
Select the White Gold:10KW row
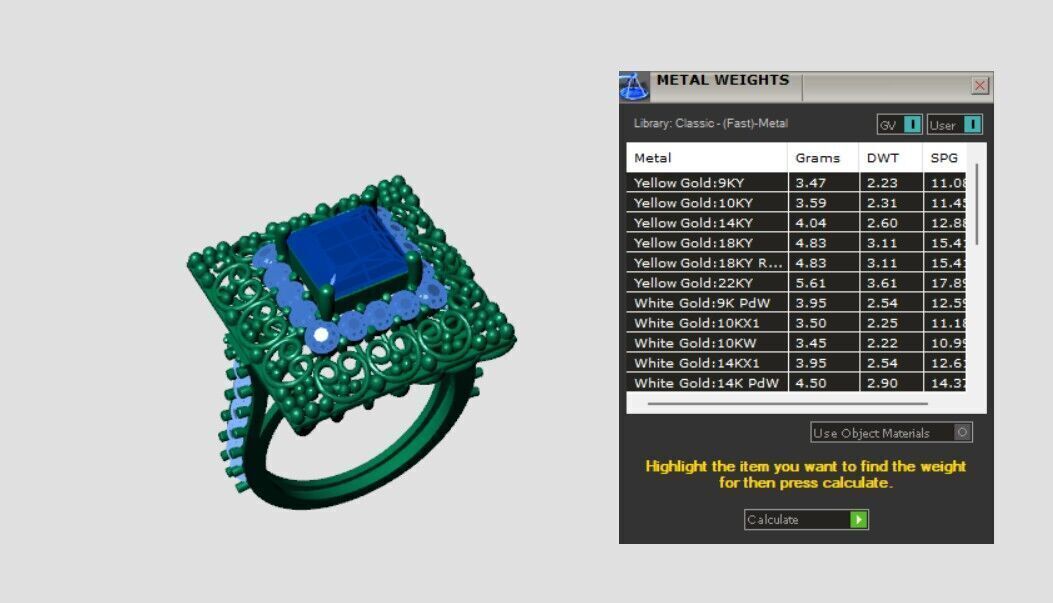[x=796, y=343]
